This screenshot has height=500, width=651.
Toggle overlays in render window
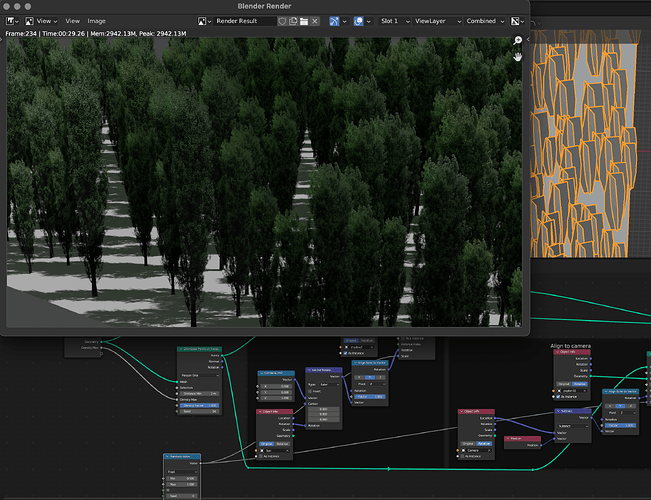pos(358,21)
